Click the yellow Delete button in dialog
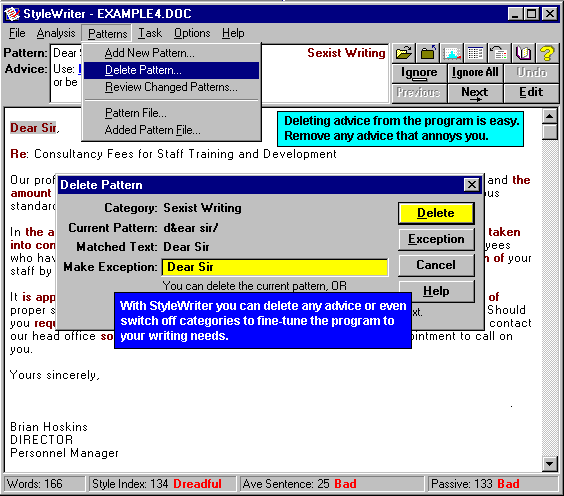Viewport: 564px width, 496px height. click(436, 213)
